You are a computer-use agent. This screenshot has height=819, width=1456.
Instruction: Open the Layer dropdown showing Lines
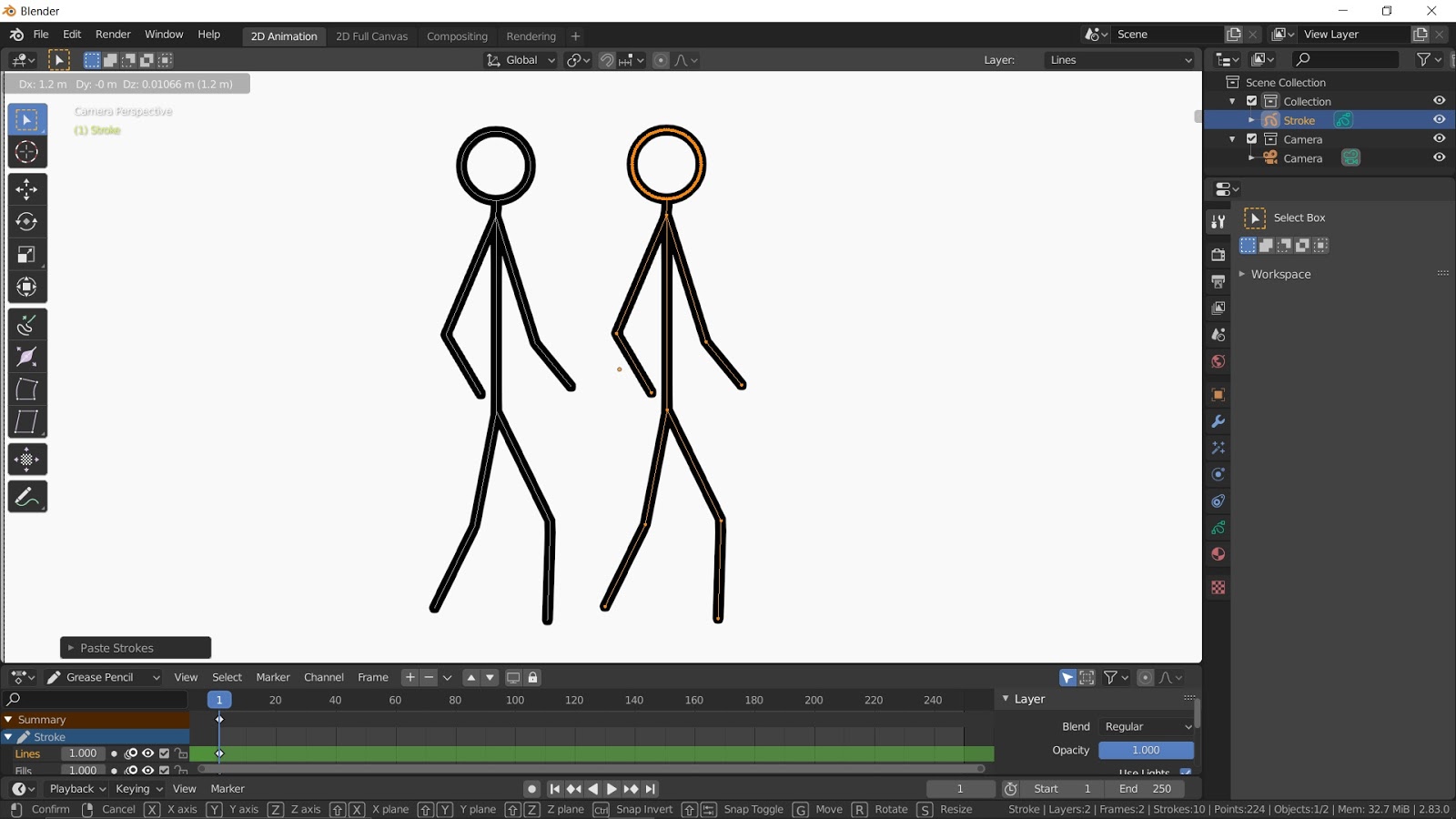click(1119, 59)
